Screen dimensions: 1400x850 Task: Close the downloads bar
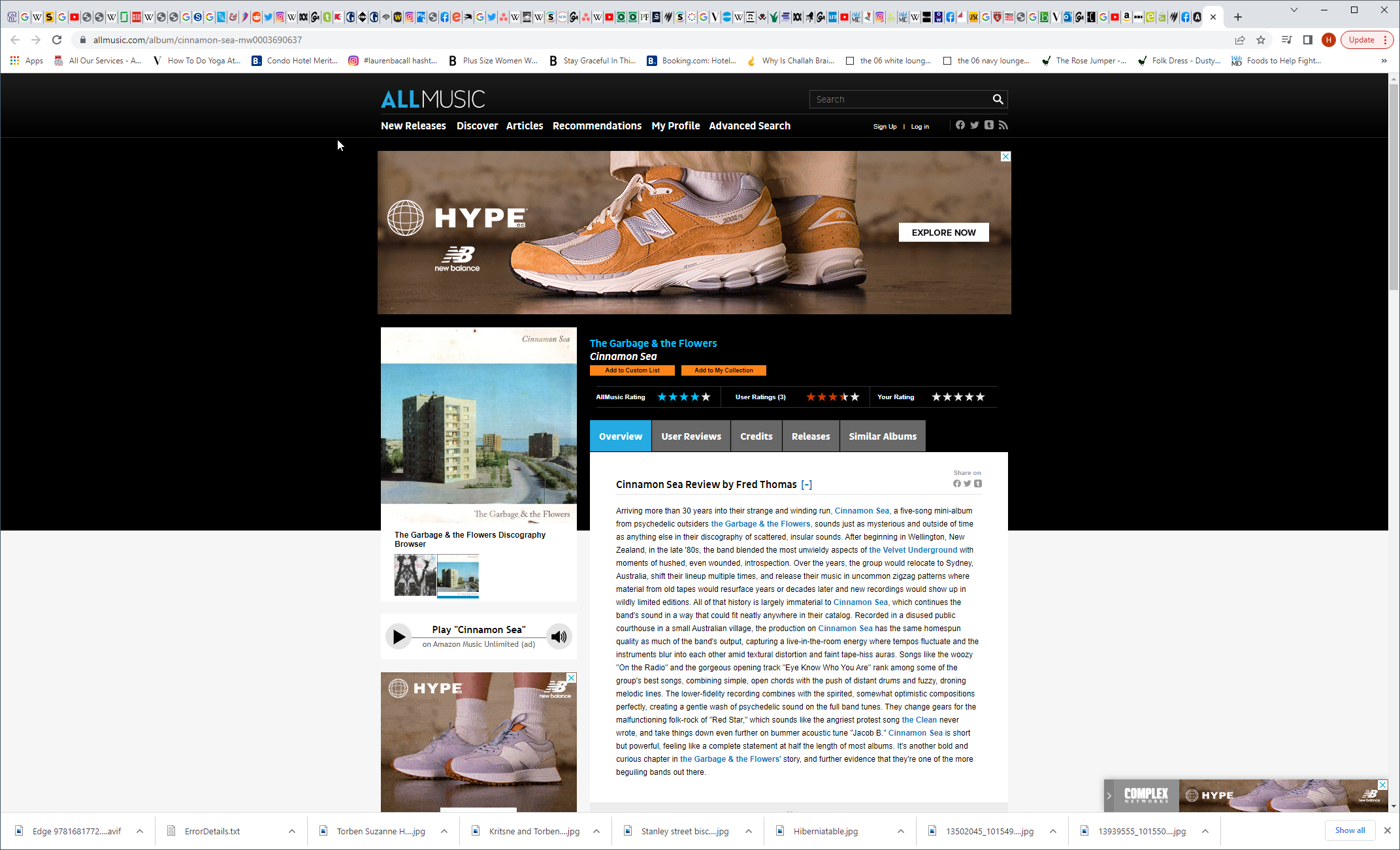point(1388,830)
